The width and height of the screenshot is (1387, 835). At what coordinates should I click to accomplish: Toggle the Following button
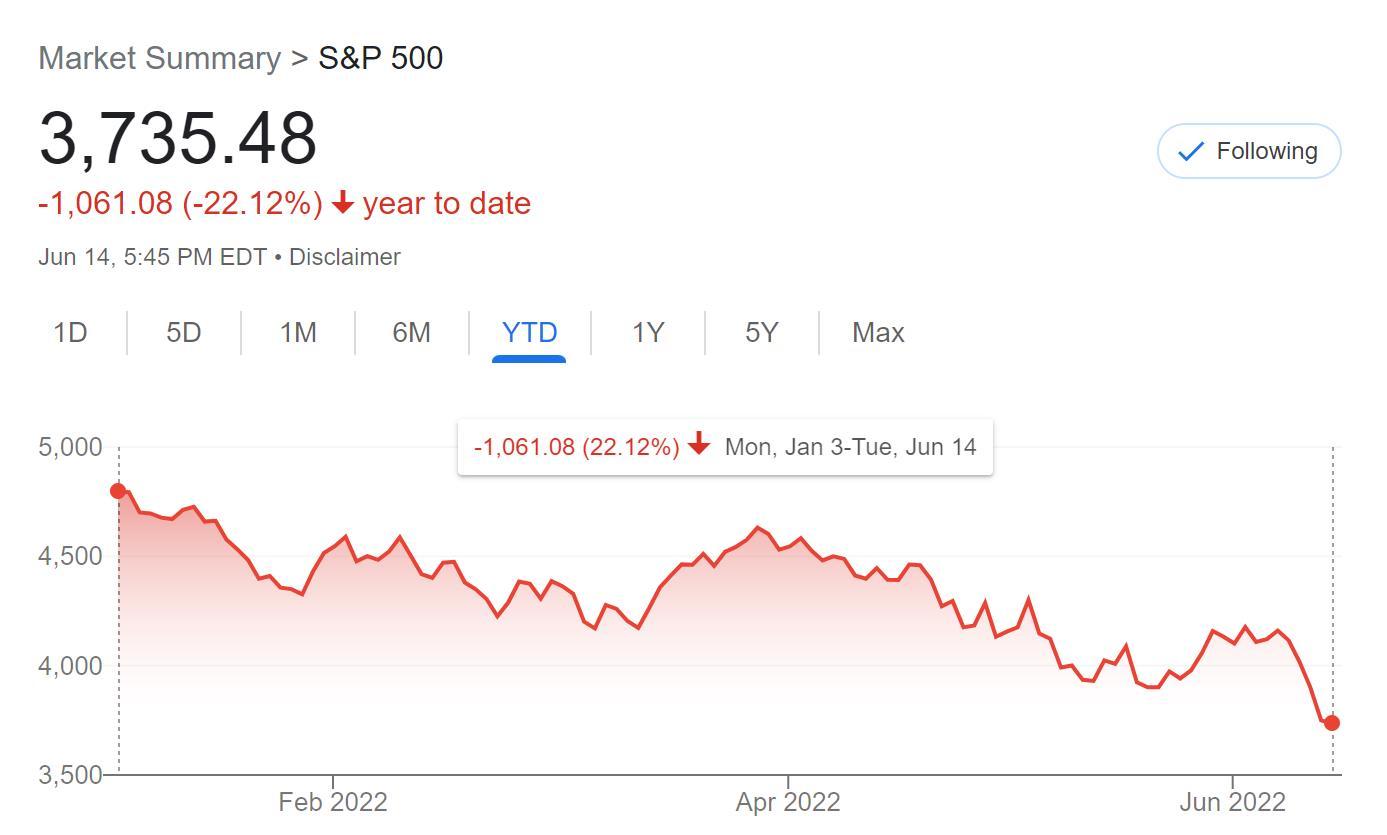pyautogui.click(x=1248, y=151)
